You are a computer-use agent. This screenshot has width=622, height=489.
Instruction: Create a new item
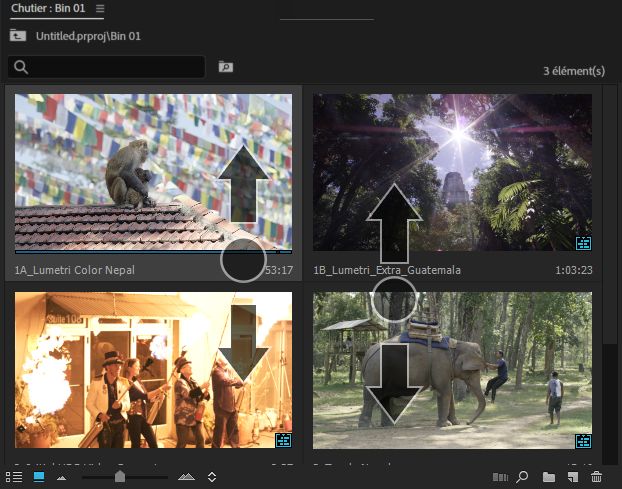[573, 477]
